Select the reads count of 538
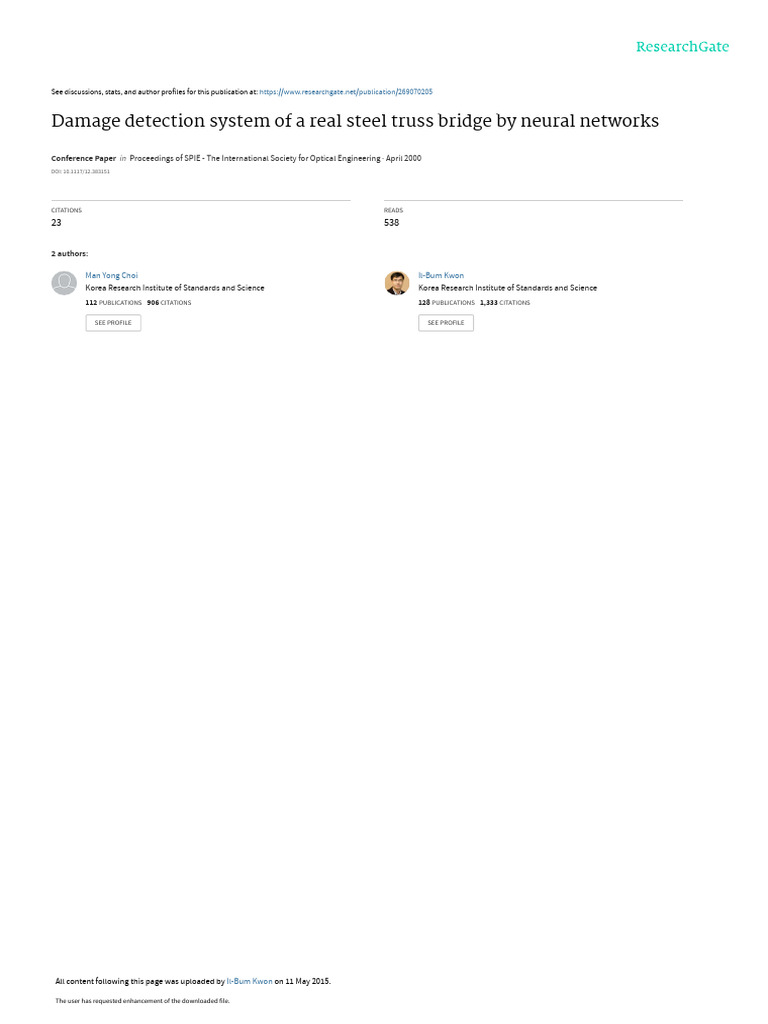Screen dimensions: 768x1024 pyautogui.click(x=391, y=223)
